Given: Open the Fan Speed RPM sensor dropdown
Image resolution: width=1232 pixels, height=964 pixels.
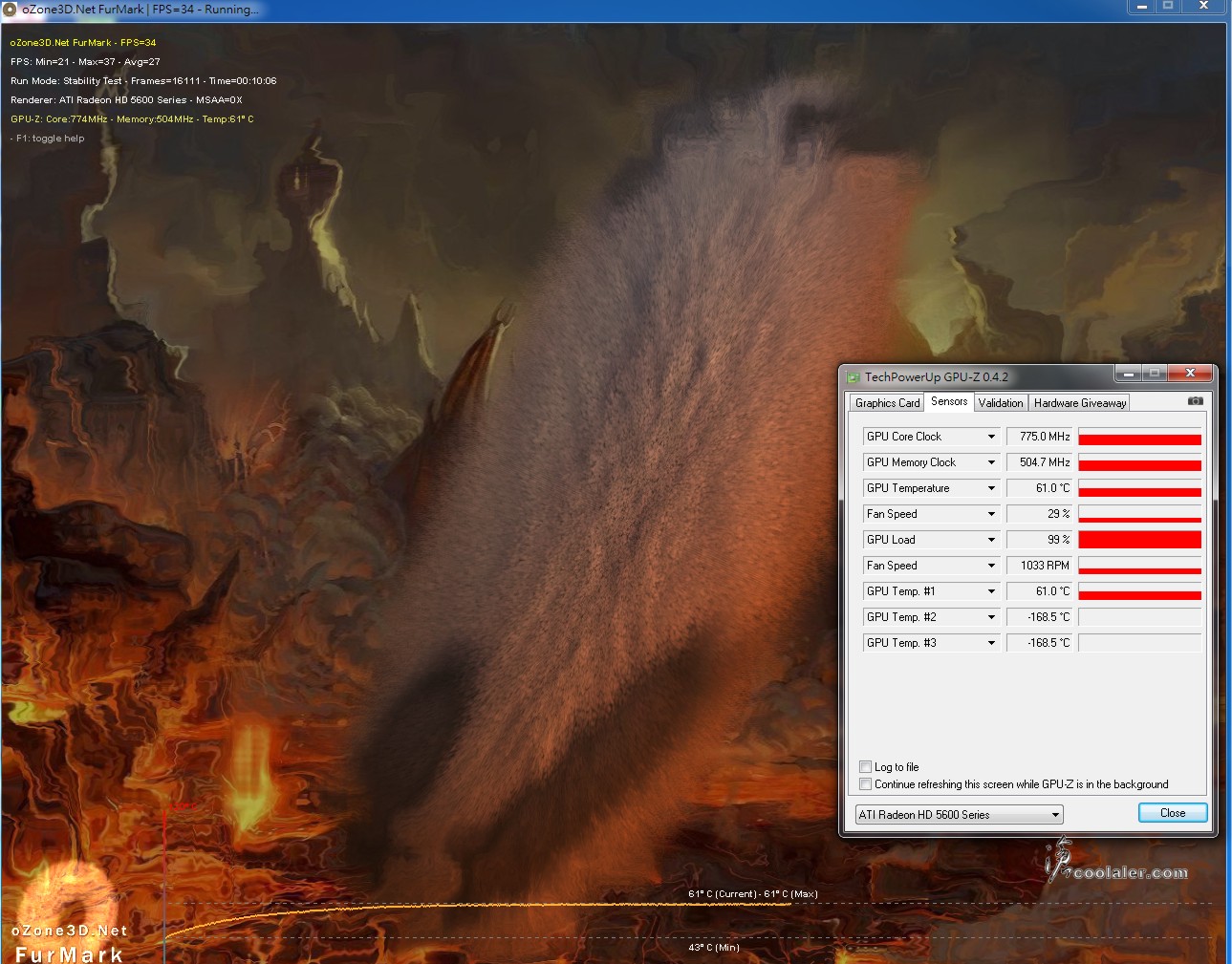Looking at the screenshot, I should (x=991, y=566).
